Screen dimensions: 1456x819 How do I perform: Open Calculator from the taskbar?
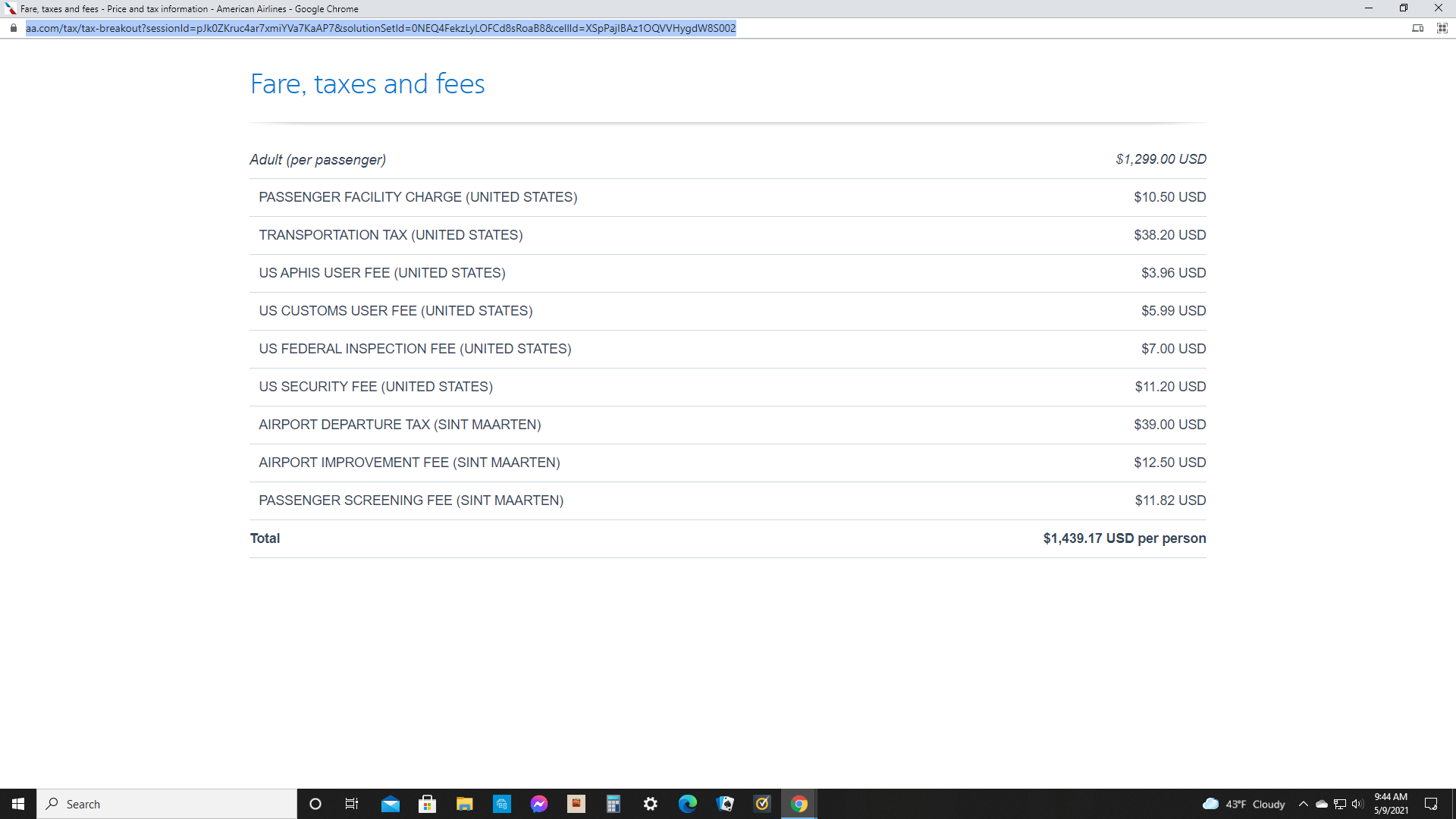click(613, 804)
